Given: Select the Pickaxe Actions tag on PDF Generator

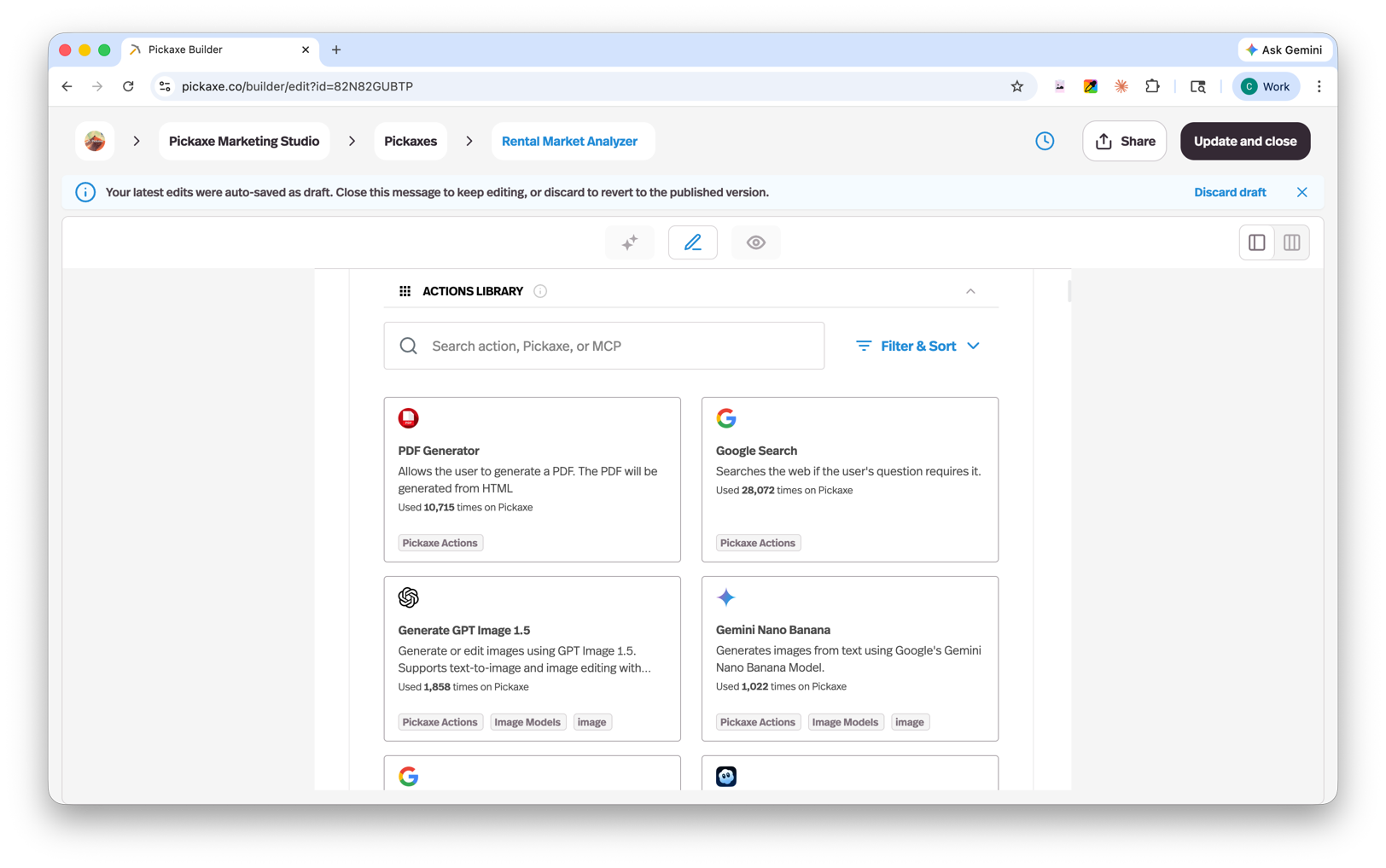Looking at the screenshot, I should 440,542.
